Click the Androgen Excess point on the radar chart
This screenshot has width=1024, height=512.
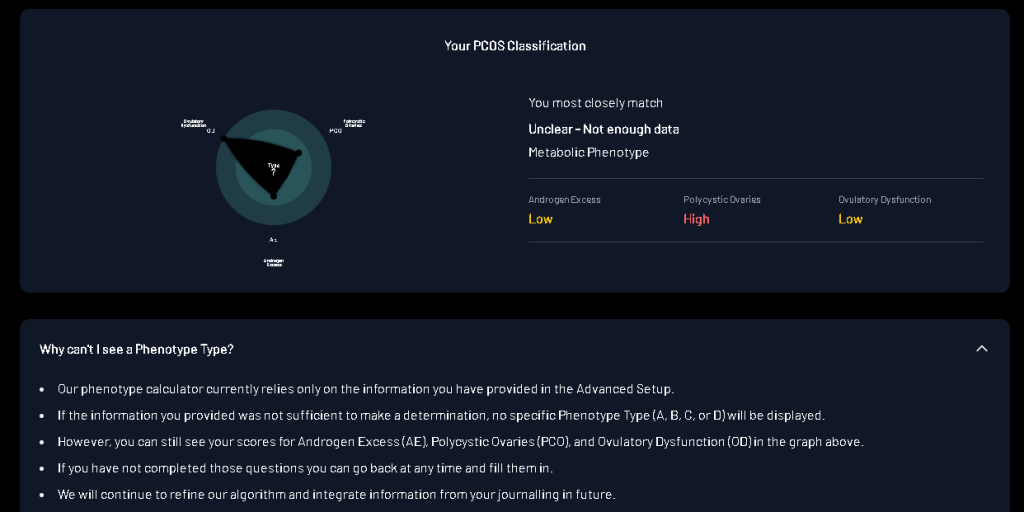tap(273, 196)
